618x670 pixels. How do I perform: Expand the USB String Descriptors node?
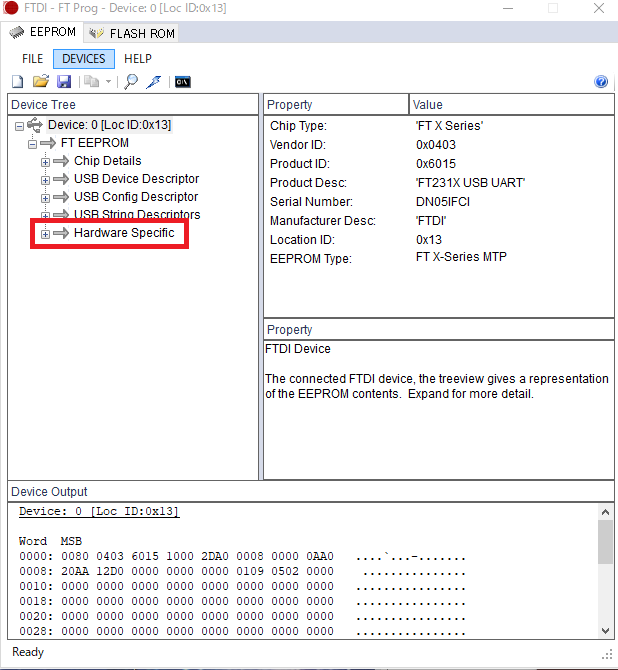[45, 215]
